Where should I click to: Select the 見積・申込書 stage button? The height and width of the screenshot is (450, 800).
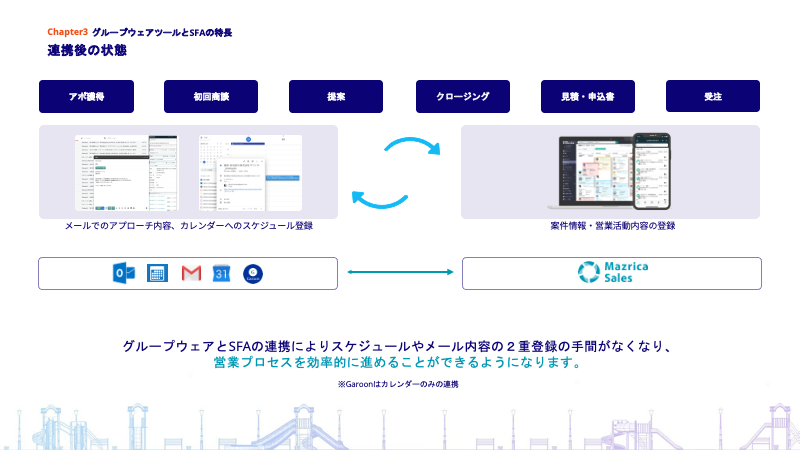[x=588, y=96]
